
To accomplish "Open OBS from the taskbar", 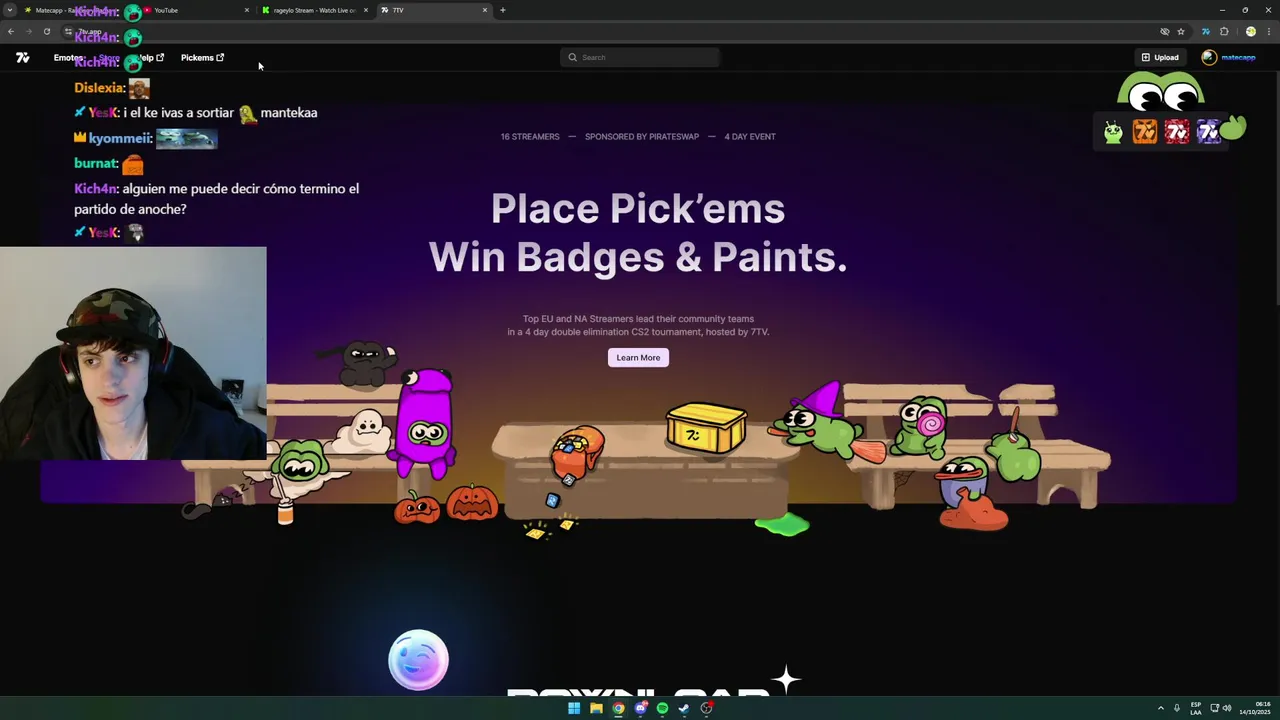I will point(706,708).
